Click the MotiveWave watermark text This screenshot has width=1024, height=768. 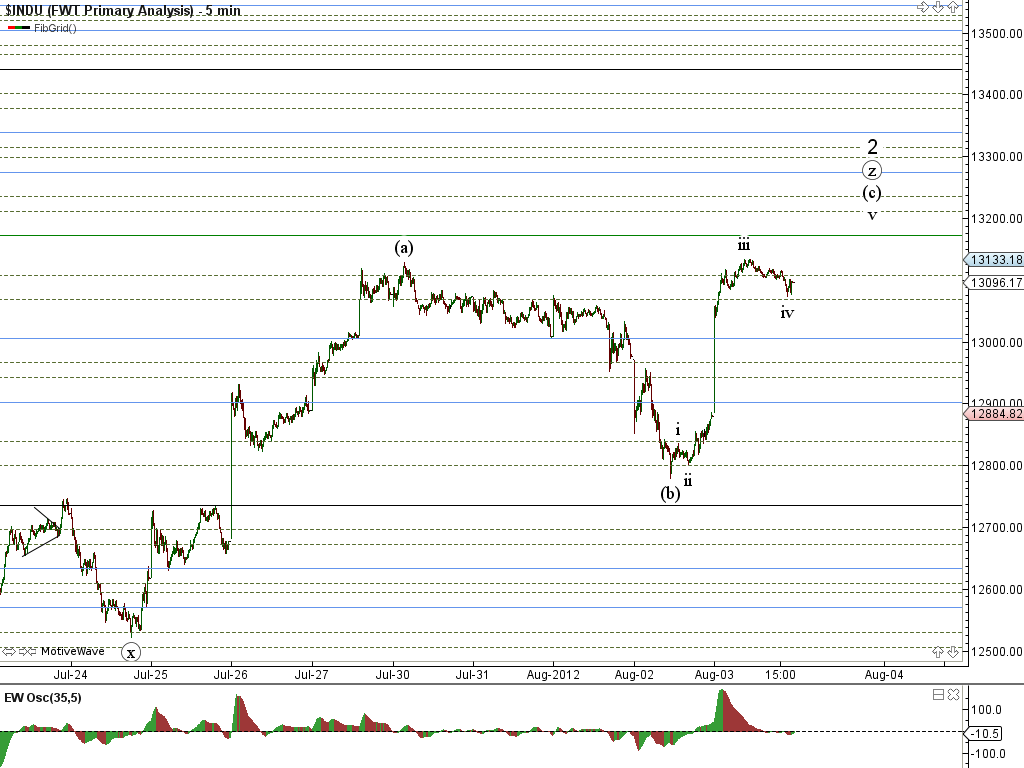coord(71,651)
